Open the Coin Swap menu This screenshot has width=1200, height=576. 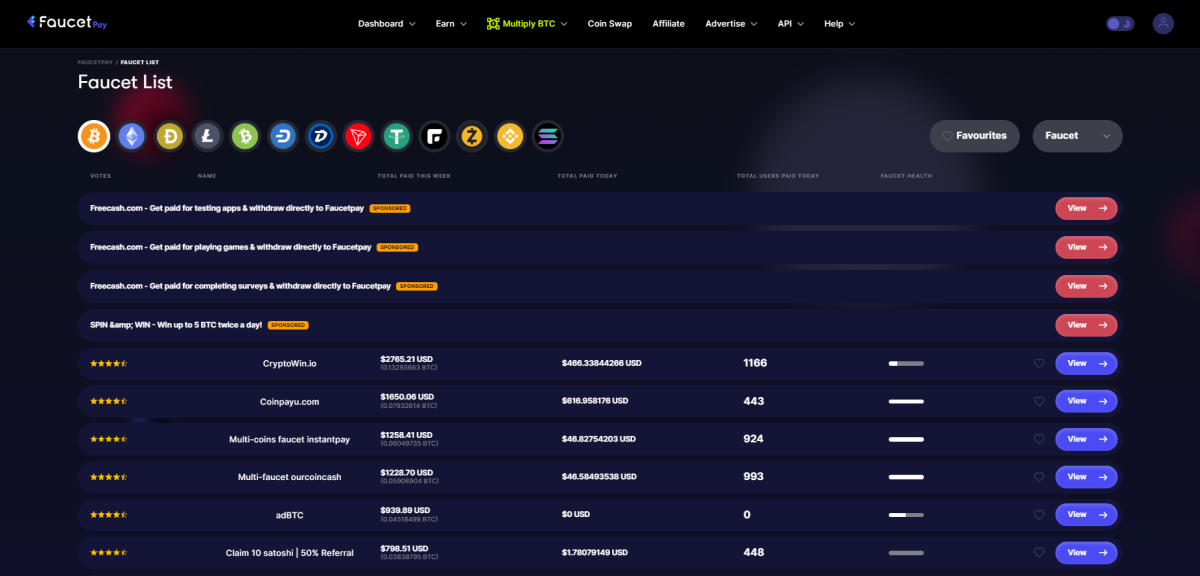(x=610, y=23)
